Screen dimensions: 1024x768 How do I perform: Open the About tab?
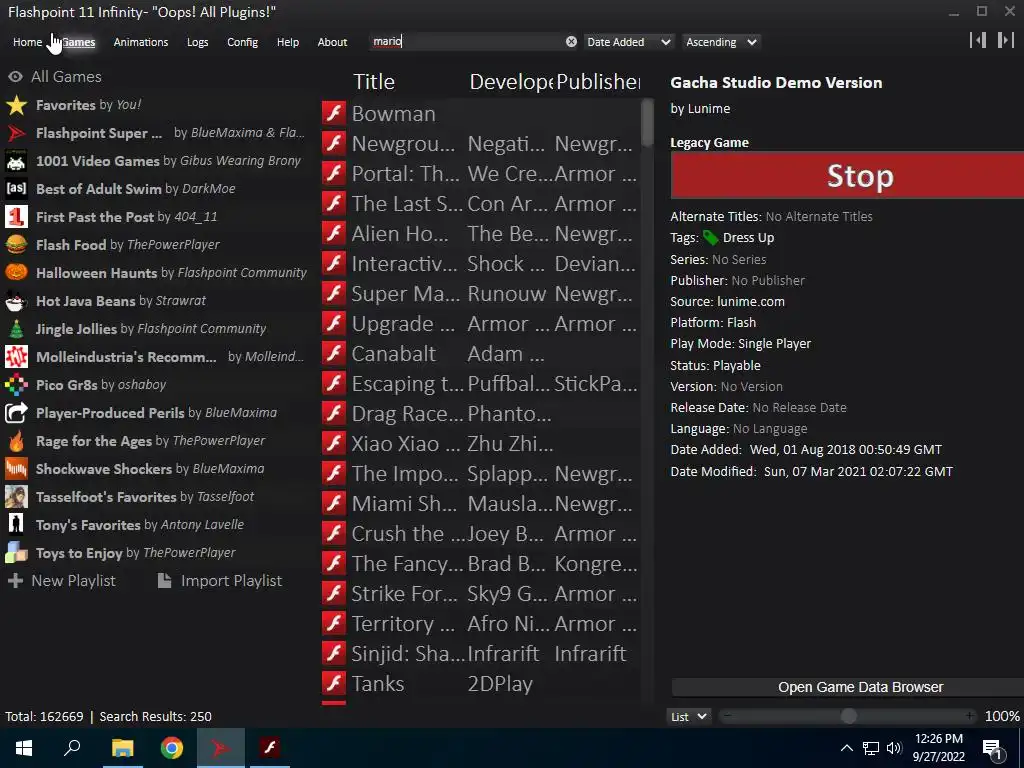[x=332, y=42]
